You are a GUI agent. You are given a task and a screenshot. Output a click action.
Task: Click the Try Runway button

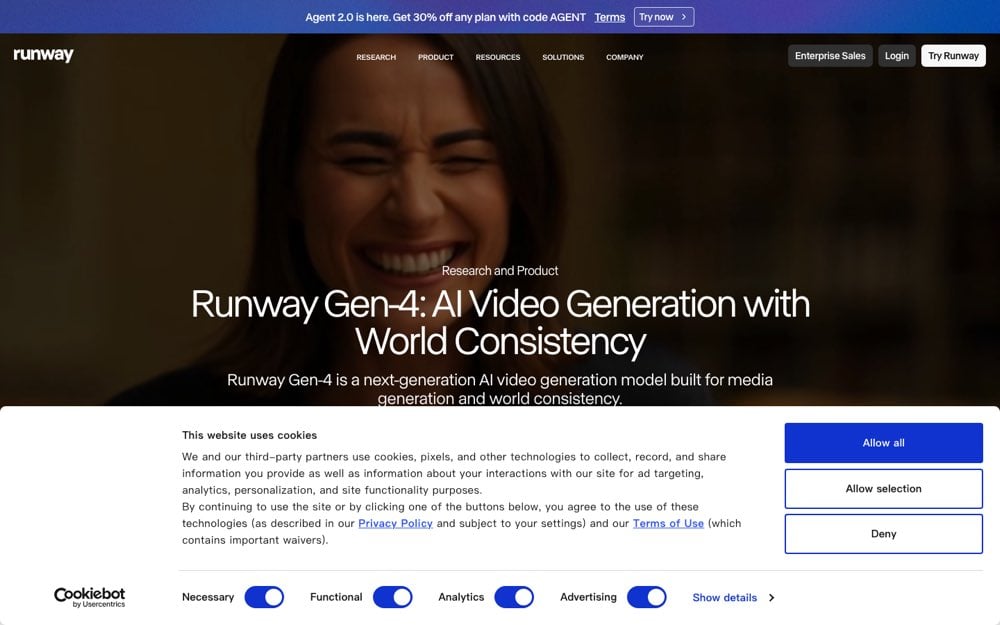953,56
